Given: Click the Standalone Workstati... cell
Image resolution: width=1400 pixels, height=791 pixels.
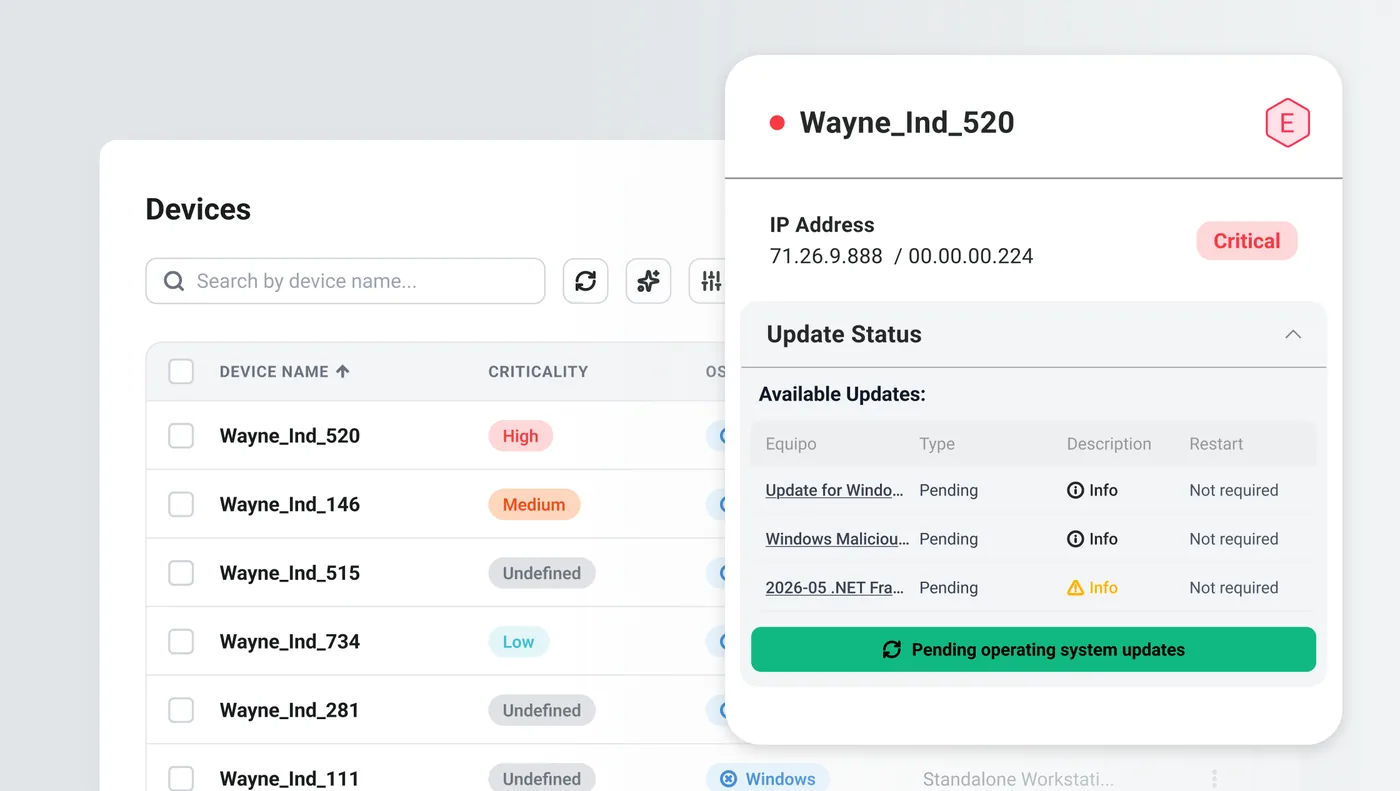Looking at the screenshot, I should [x=1018, y=779].
